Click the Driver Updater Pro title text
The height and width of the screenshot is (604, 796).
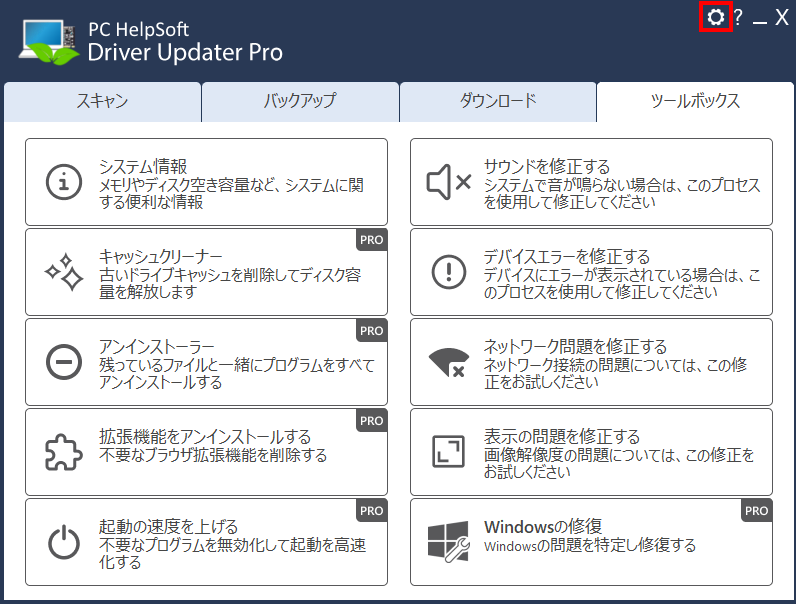[x=185, y=52]
